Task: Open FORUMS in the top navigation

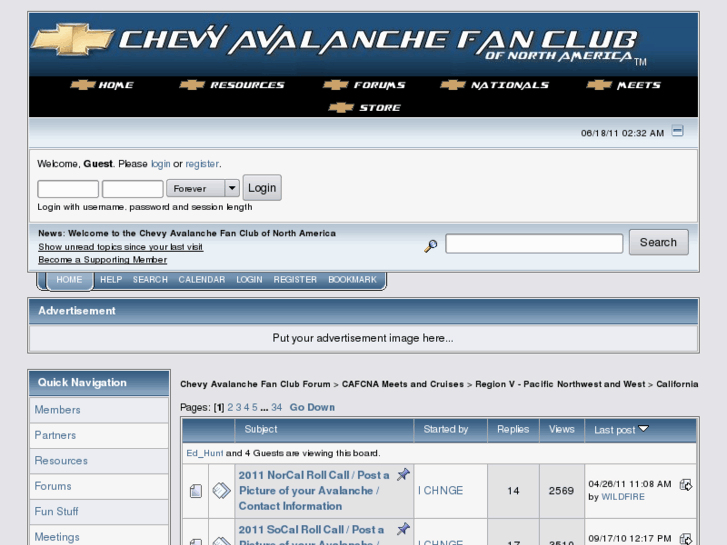Action: click(x=379, y=85)
